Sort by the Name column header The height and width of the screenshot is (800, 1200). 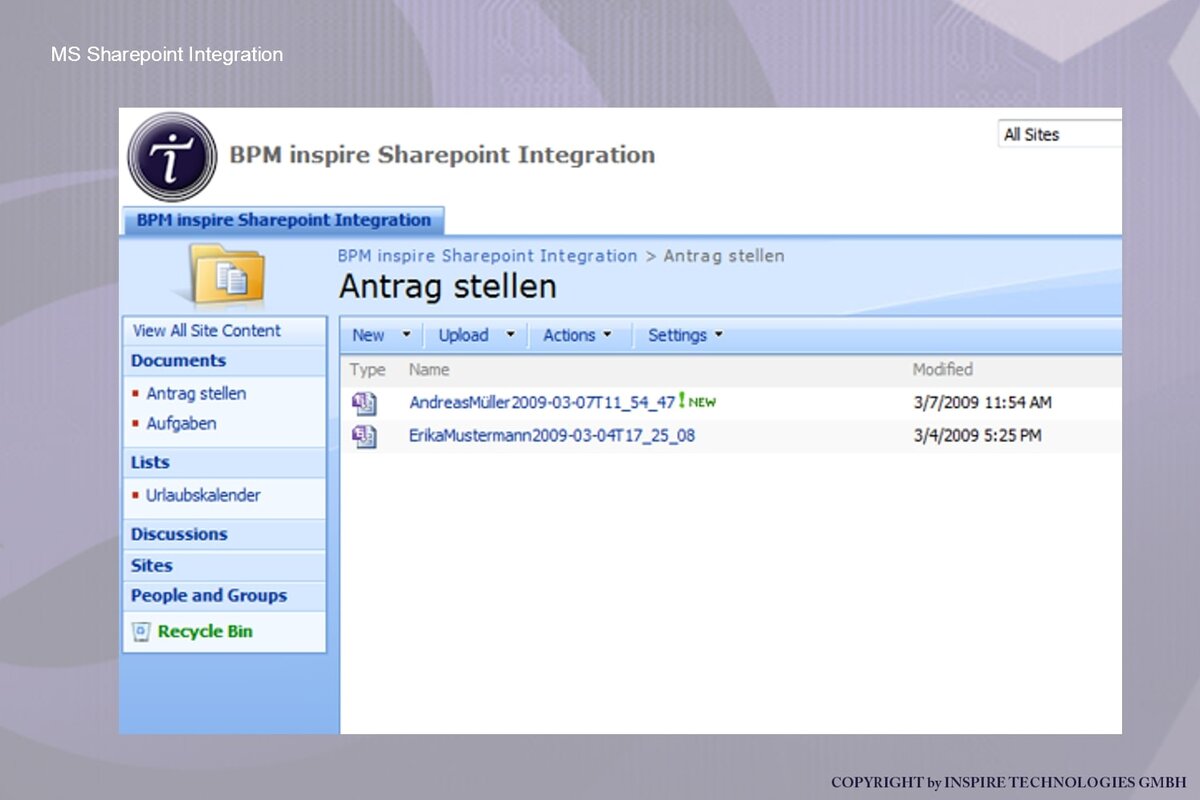tap(429, 370)
